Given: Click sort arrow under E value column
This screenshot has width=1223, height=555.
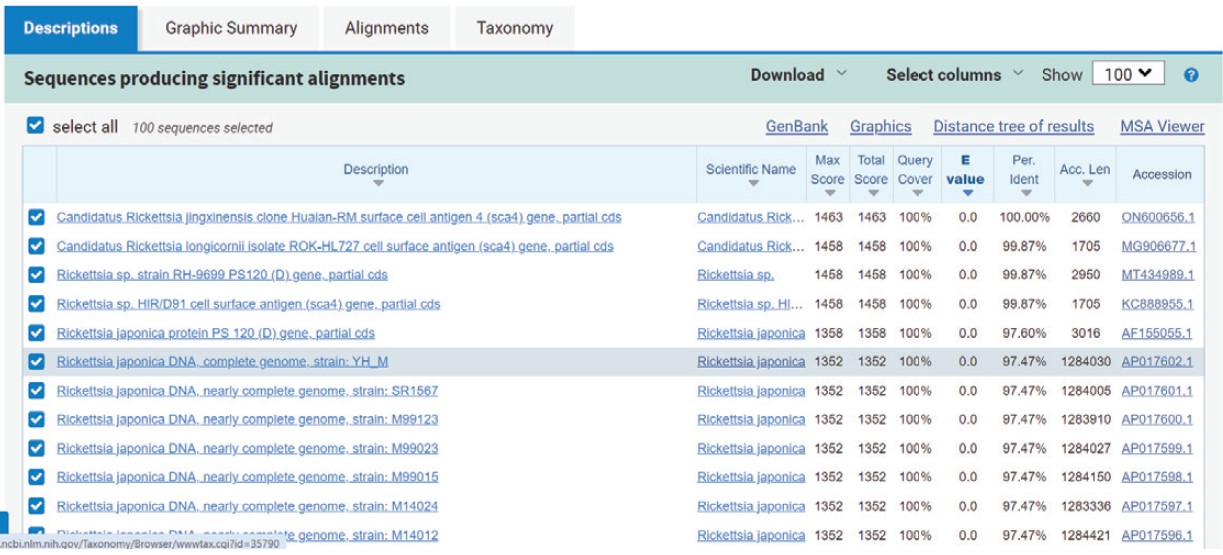Looking at the screenshot, I should click(966, 193).
